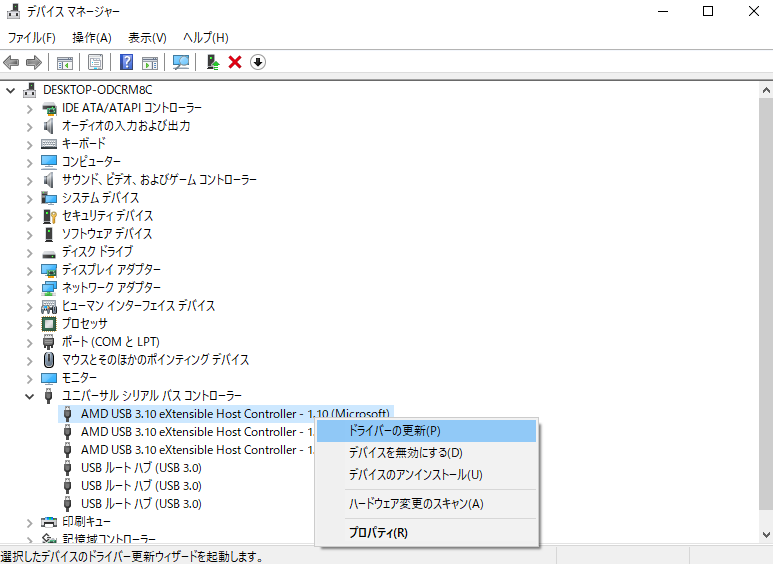The width and height of the screenshot is (773, 564).
Task: Expand the ネットワーク アダプター category
Action: [30, 288]
